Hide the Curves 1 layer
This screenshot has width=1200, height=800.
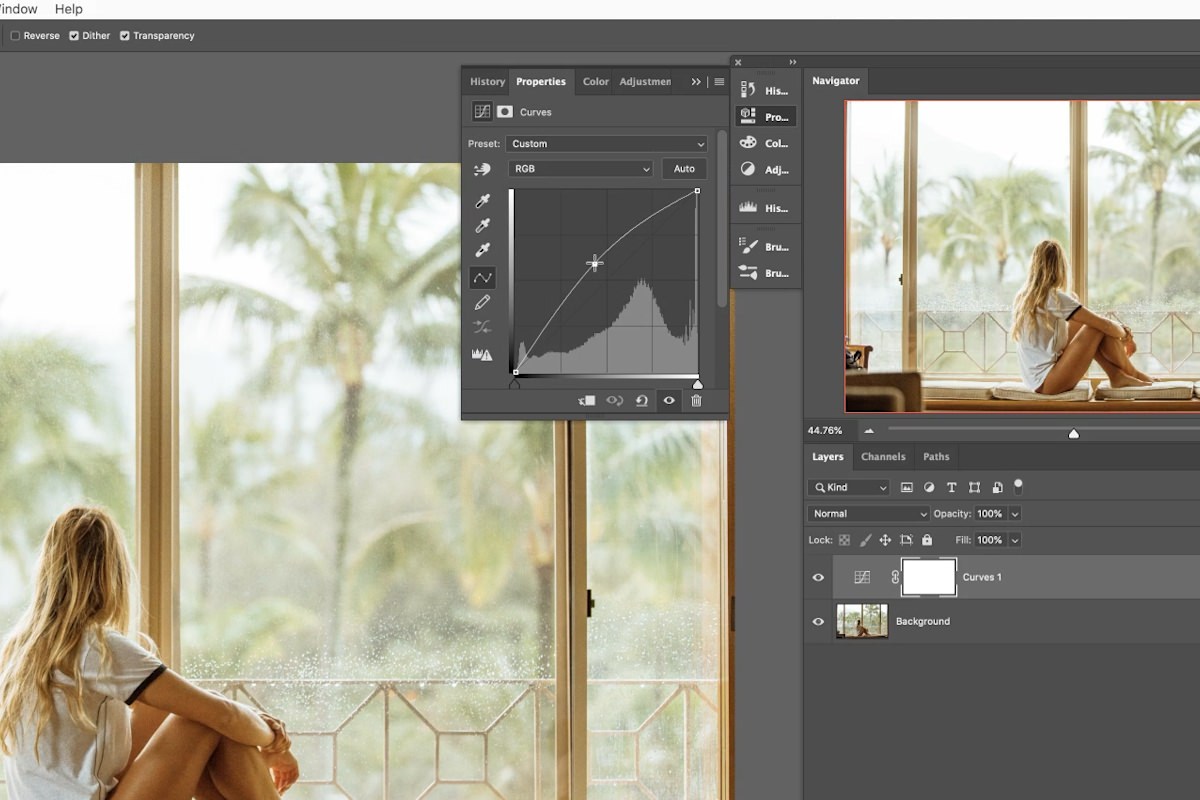[818, 577]
